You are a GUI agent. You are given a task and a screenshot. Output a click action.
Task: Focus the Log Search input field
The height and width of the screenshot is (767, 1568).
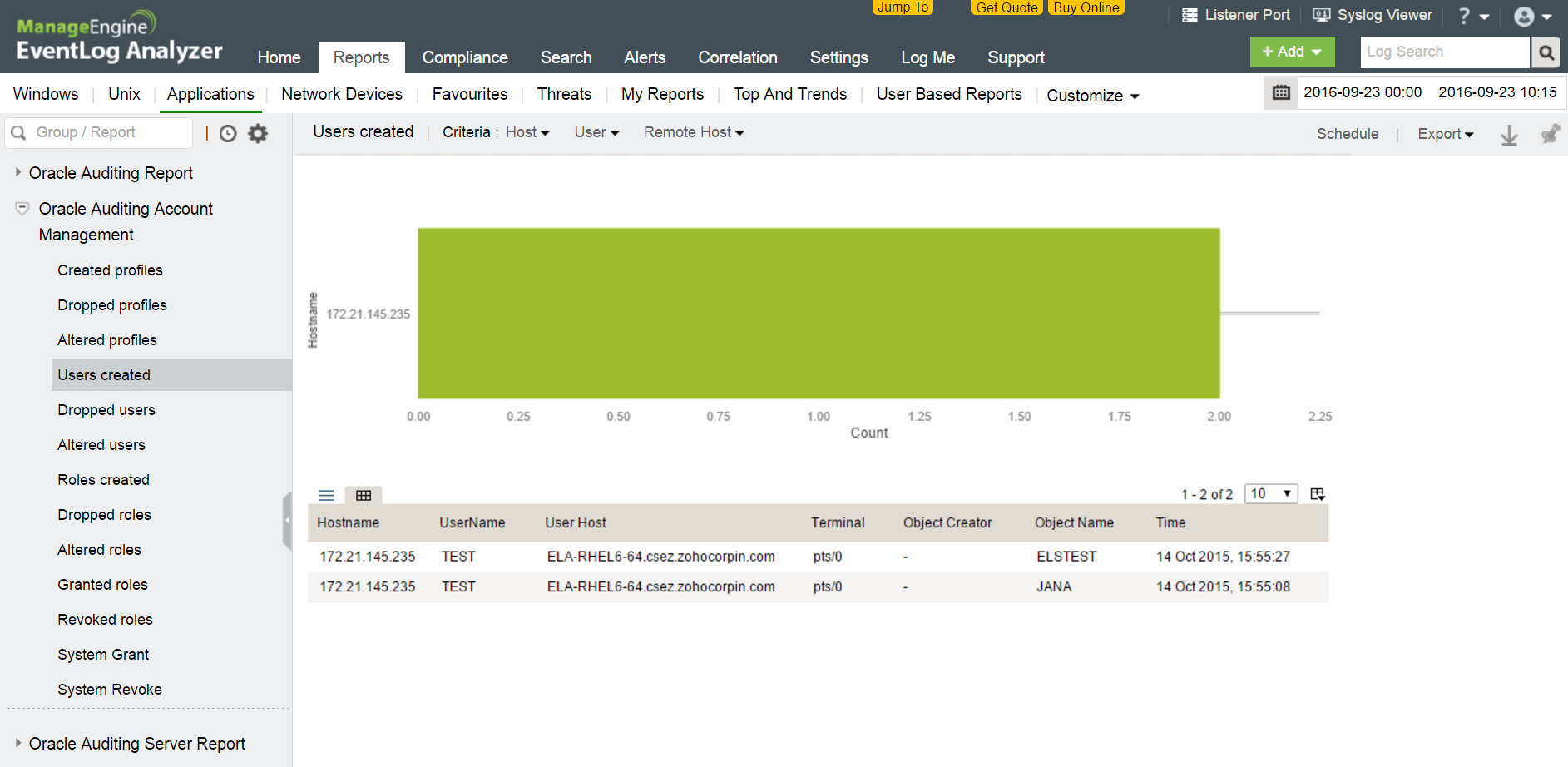tap(1445, 52)
